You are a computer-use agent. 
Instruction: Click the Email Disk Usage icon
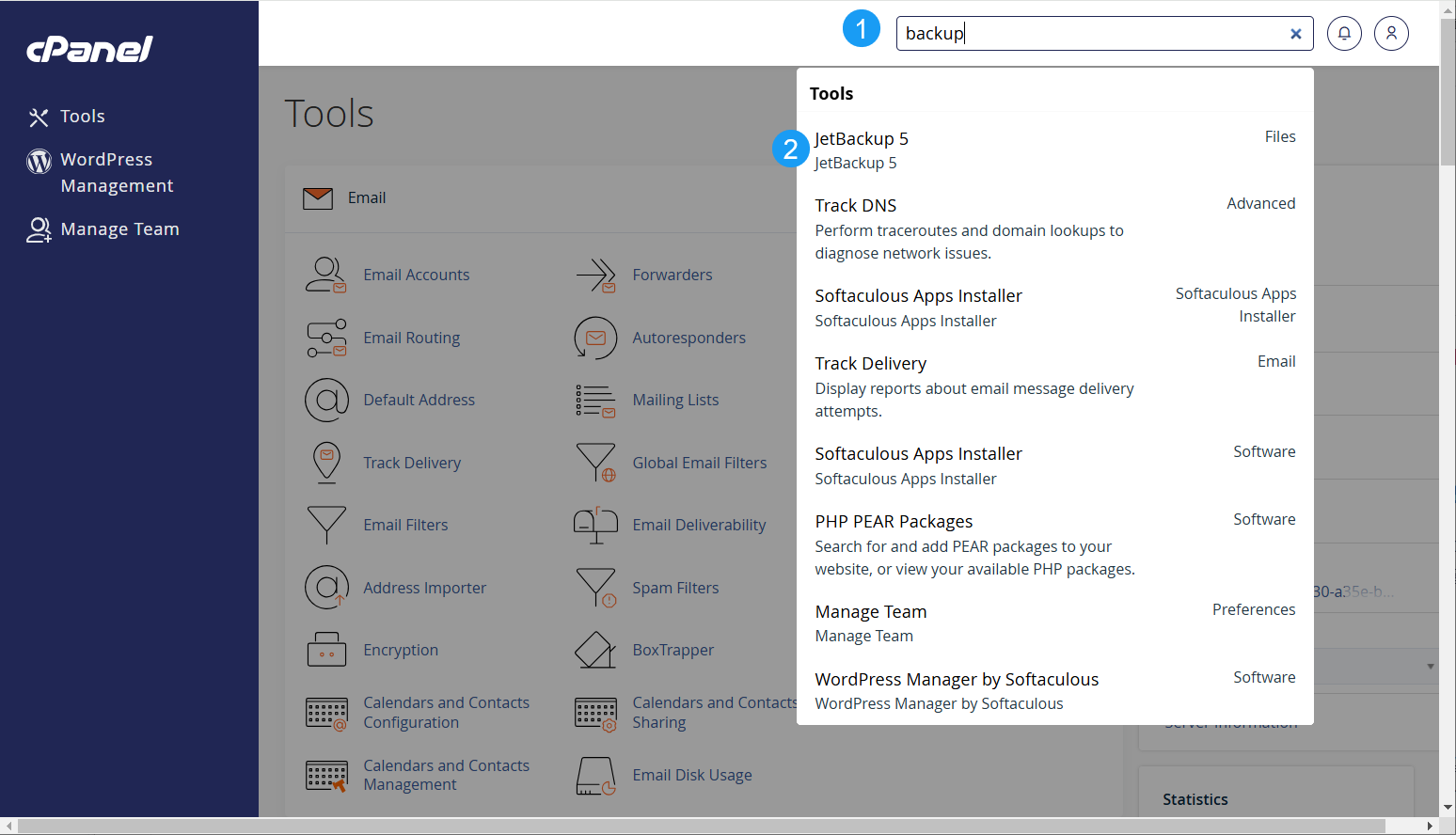coord(595,776)
